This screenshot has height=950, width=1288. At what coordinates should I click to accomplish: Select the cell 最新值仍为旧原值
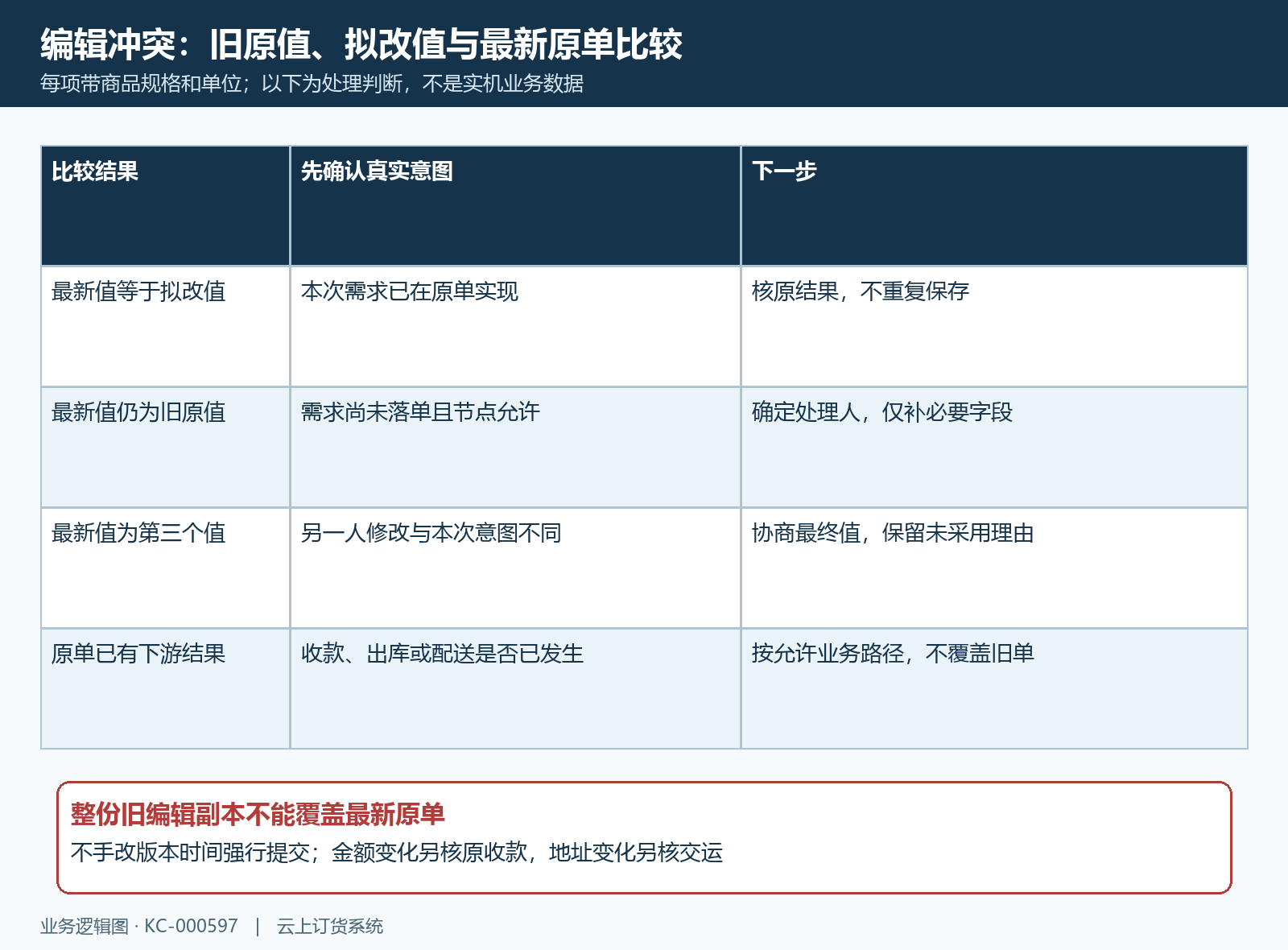tap(165, 447)
